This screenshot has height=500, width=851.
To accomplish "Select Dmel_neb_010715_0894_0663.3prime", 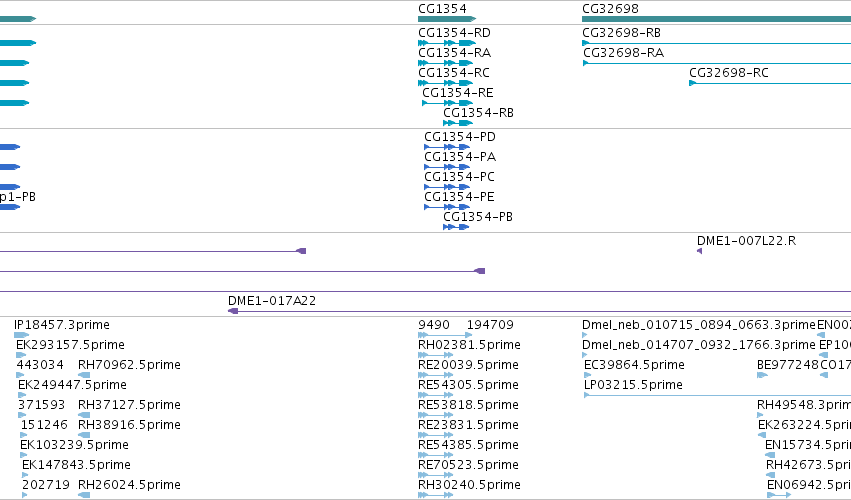I will point(698,325).
